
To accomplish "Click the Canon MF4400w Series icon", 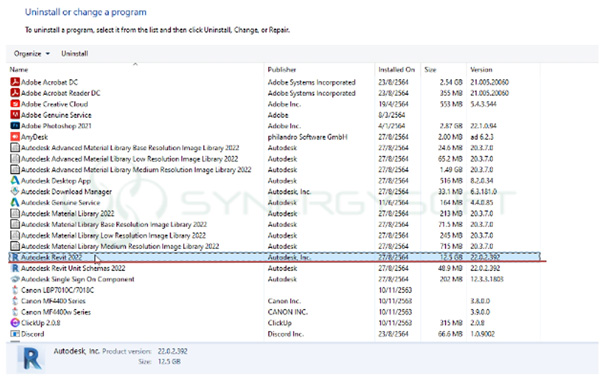I will click(x=15, y=312).
